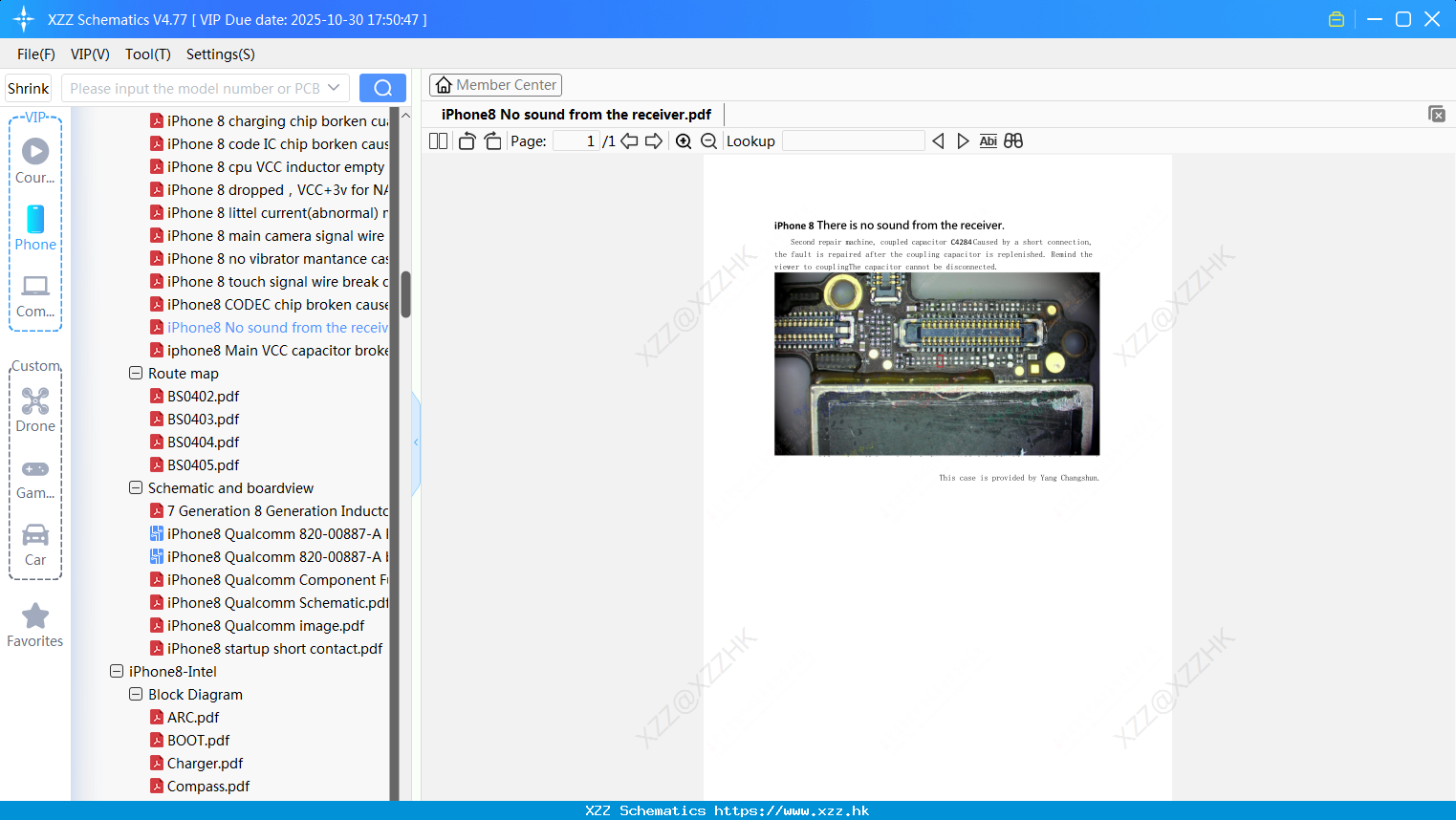Open the Settings(S) menu
The width and height of the screenshot is (1456, 820).
221,54
